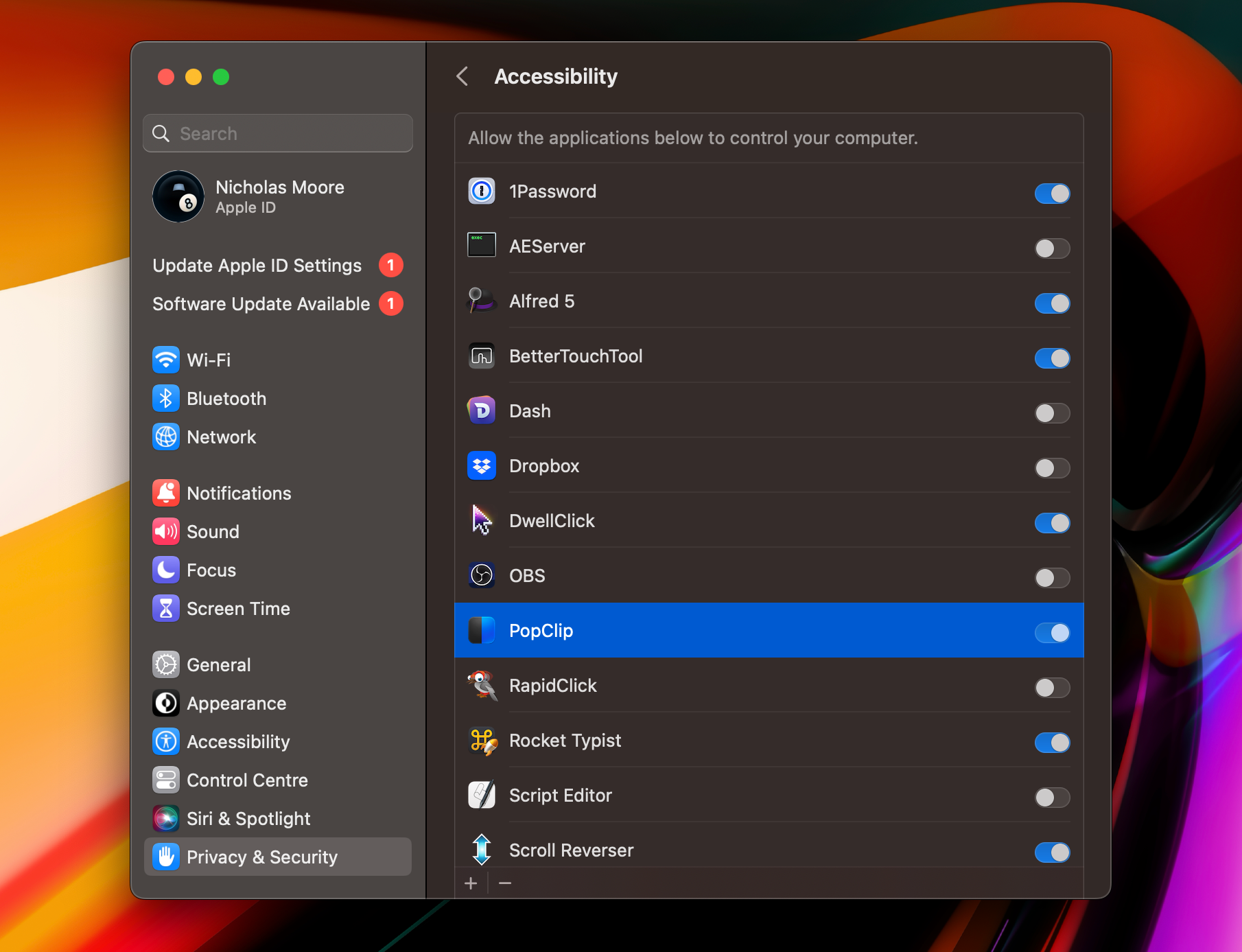
Task: Select Accessibility in the sidebar
Action: (277, 741)
